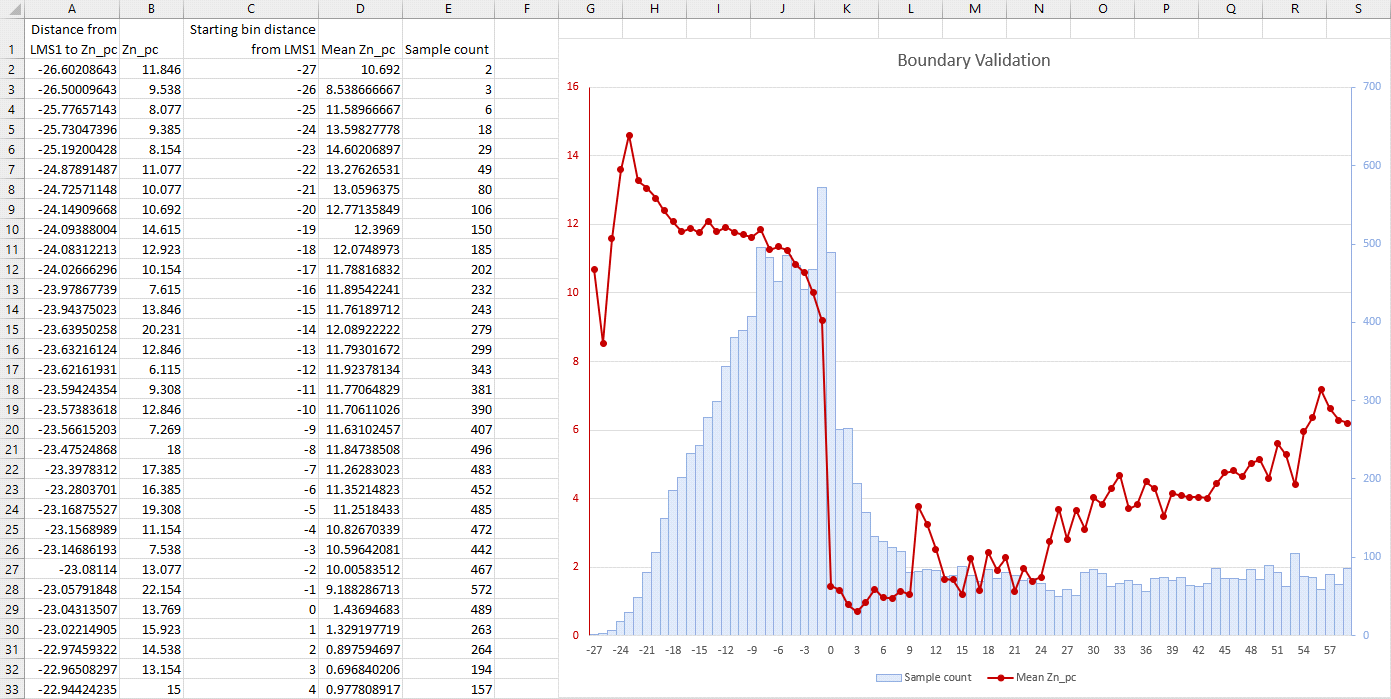Select the chart title Boundary Validation
The width and height of the screenshot is (1391, 699).
pos(973,60)
